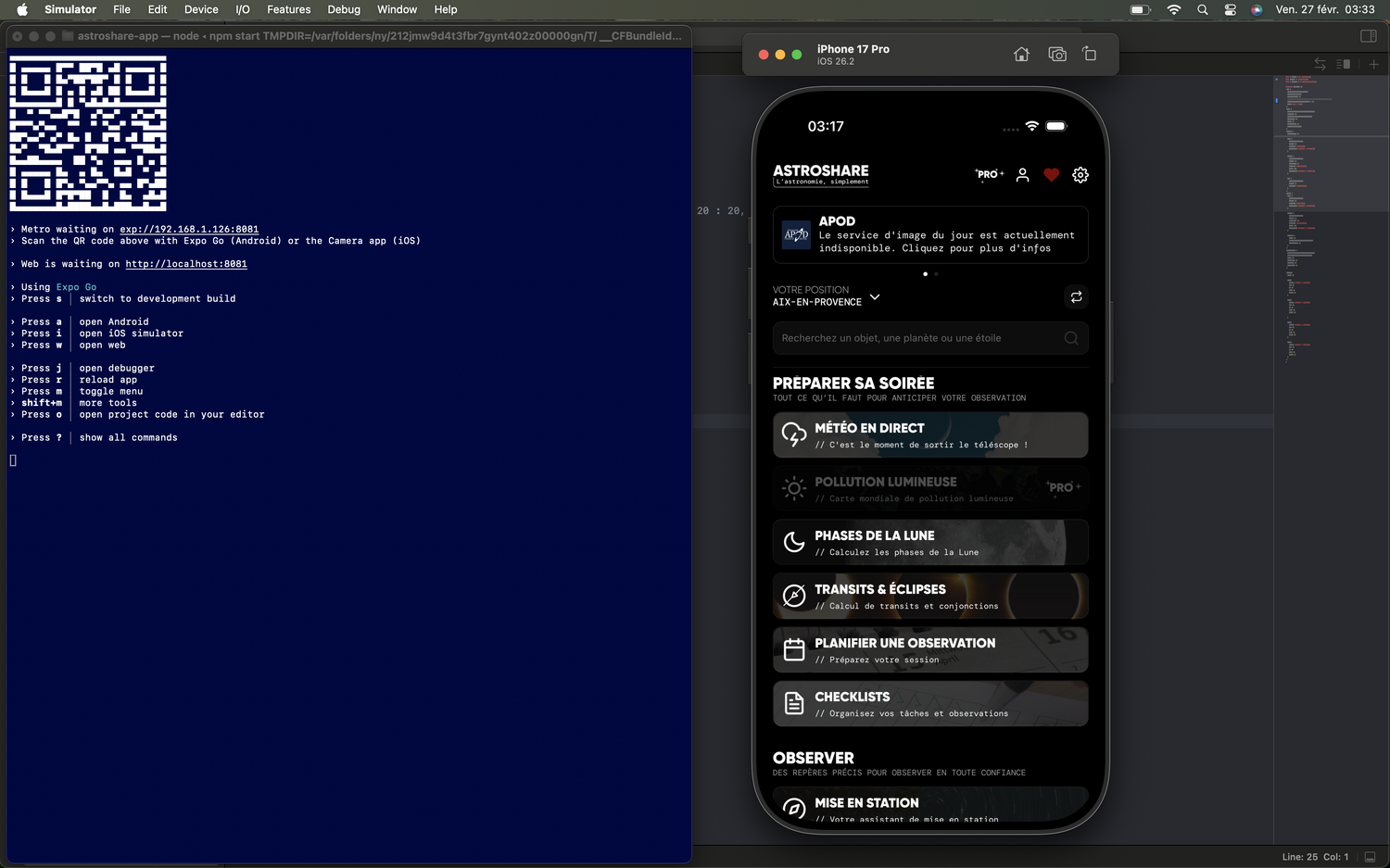The image size is (1390, 868).
Task: Click the exp://192.168.1.126:8081 link in terminal
Action: tap(189, 230)
